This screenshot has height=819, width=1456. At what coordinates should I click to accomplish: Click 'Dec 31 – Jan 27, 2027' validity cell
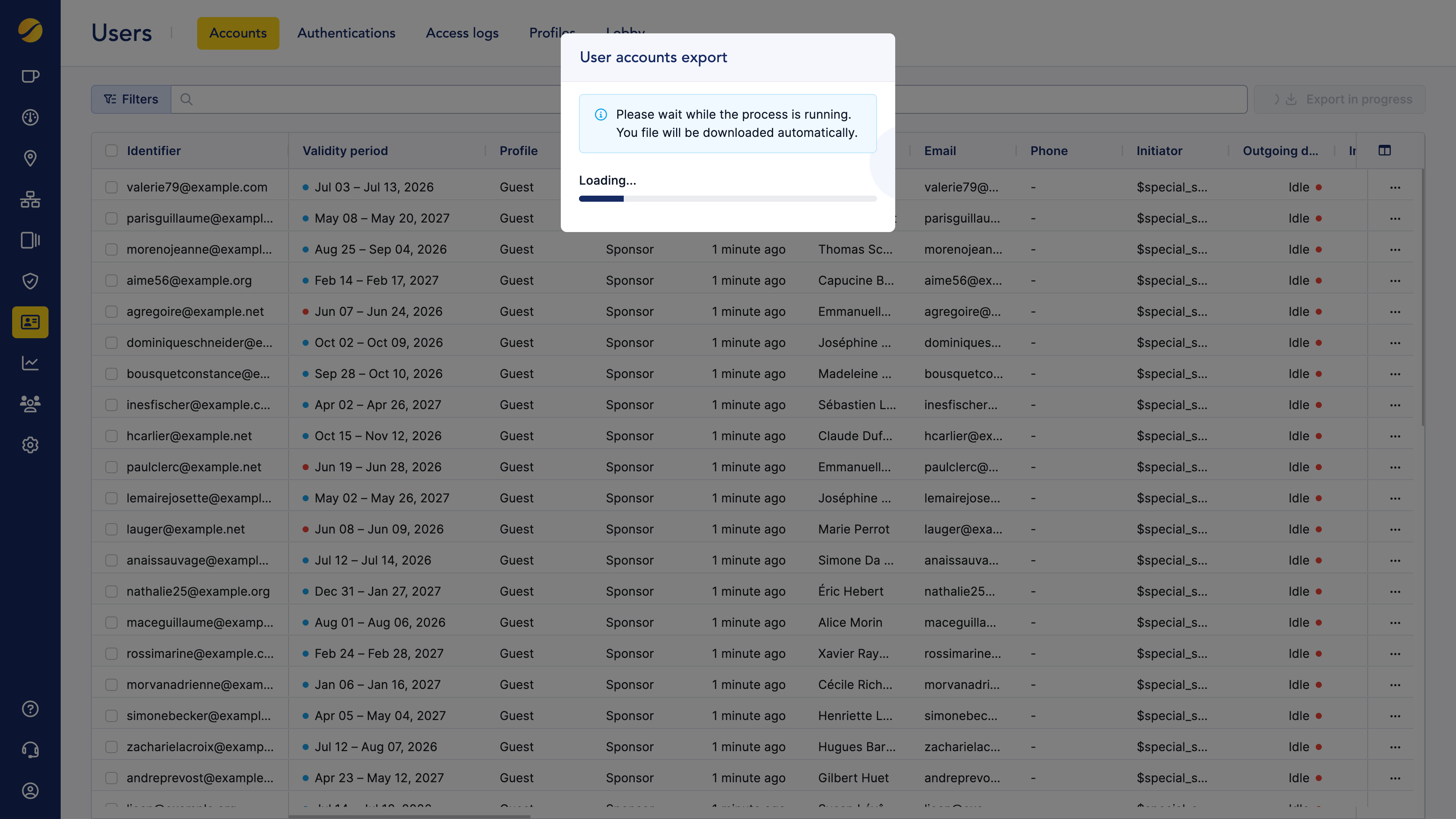tap(378, 591)
